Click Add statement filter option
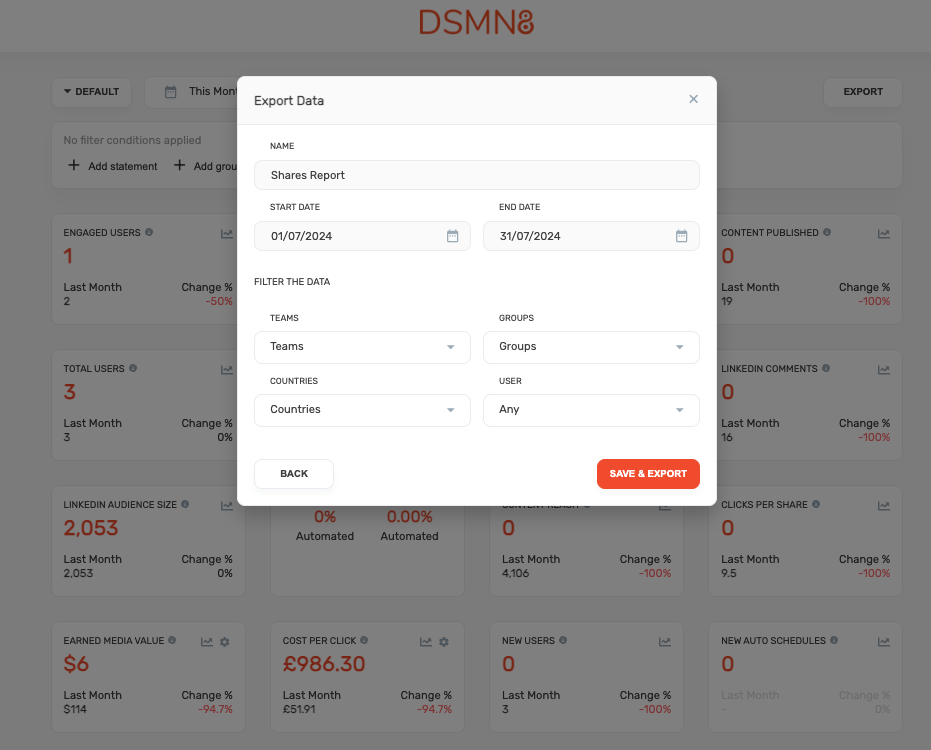The height and width of the screenshot is (750, 931). click(x=113, y=166)
